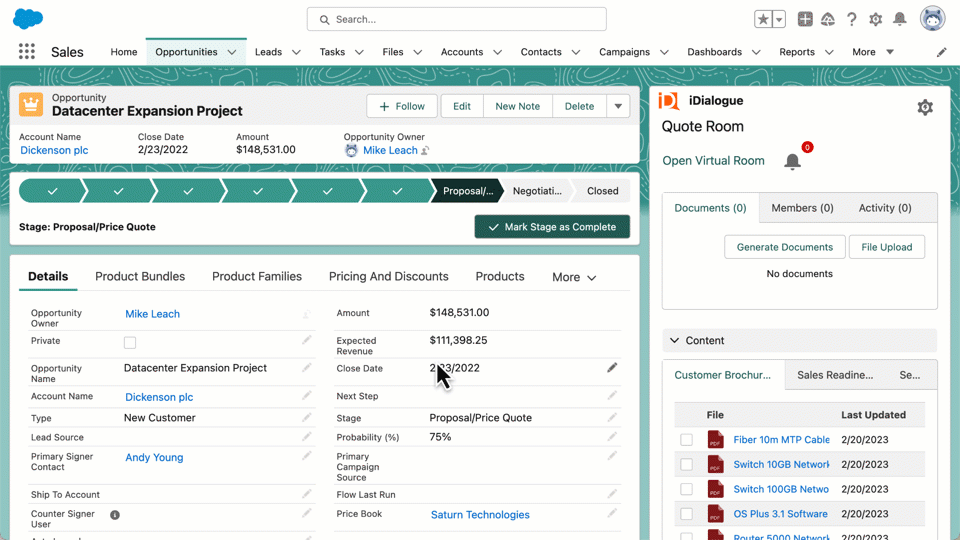Viewport: 960px width, 540px height.
Task: Select the Switch 10GB Network checkbox
Action: click(686, 464)
